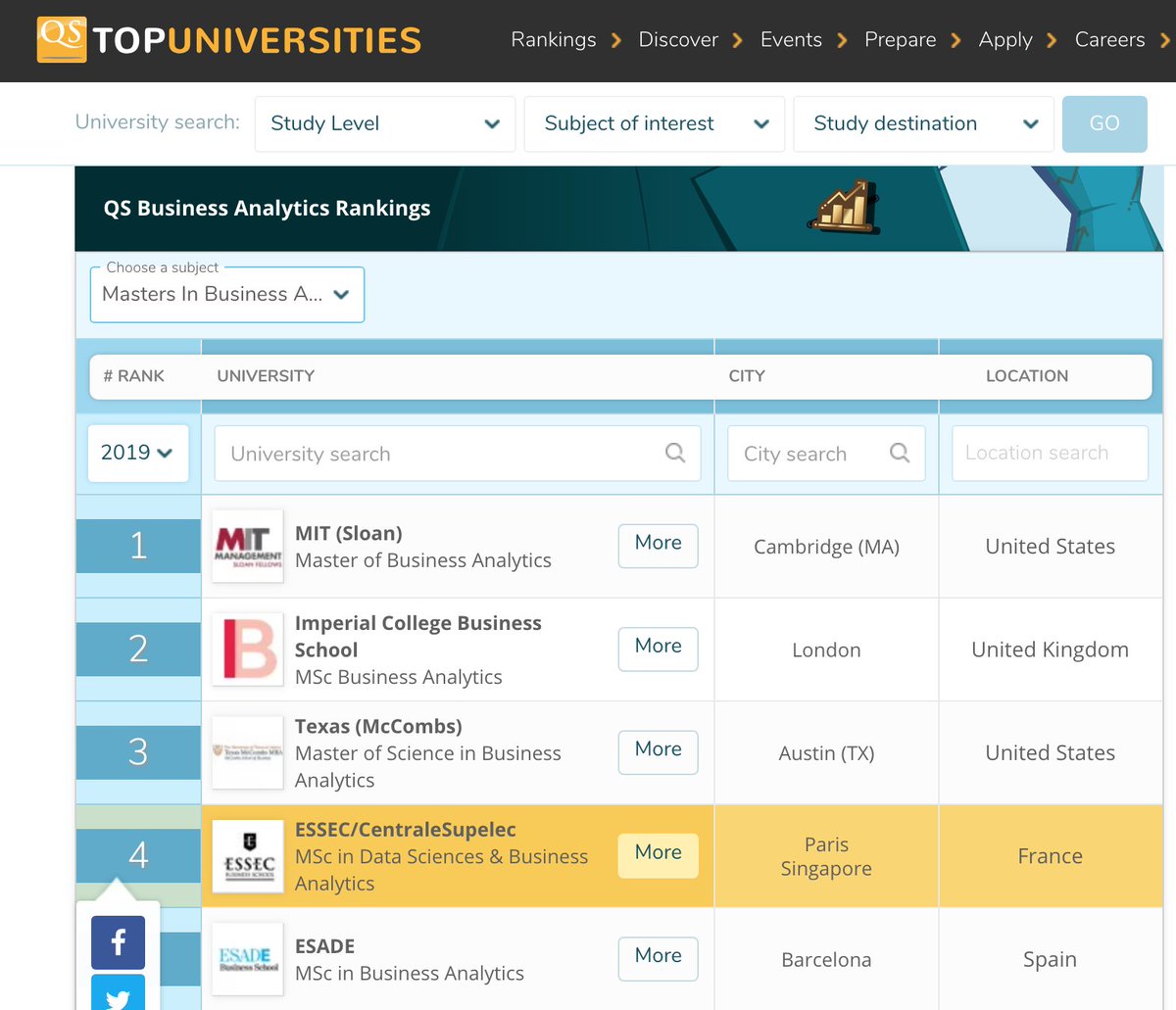1176x1010 pixels.
Task: Click the Barcelona city cell
Action: click(x=826, y=960)
